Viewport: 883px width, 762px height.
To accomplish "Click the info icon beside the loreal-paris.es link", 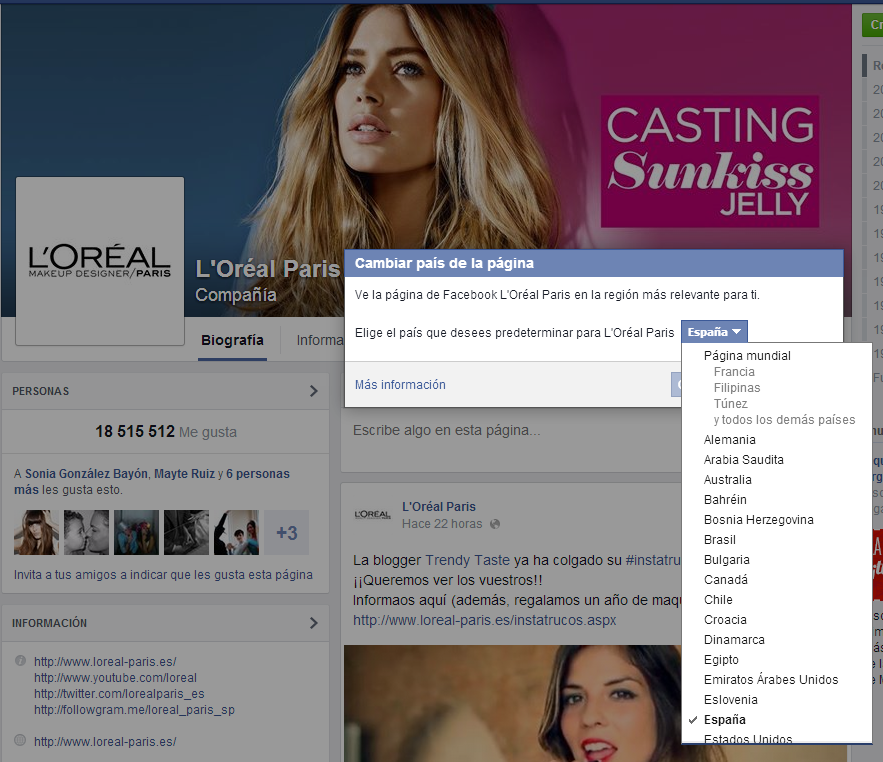I will [21, 661].
